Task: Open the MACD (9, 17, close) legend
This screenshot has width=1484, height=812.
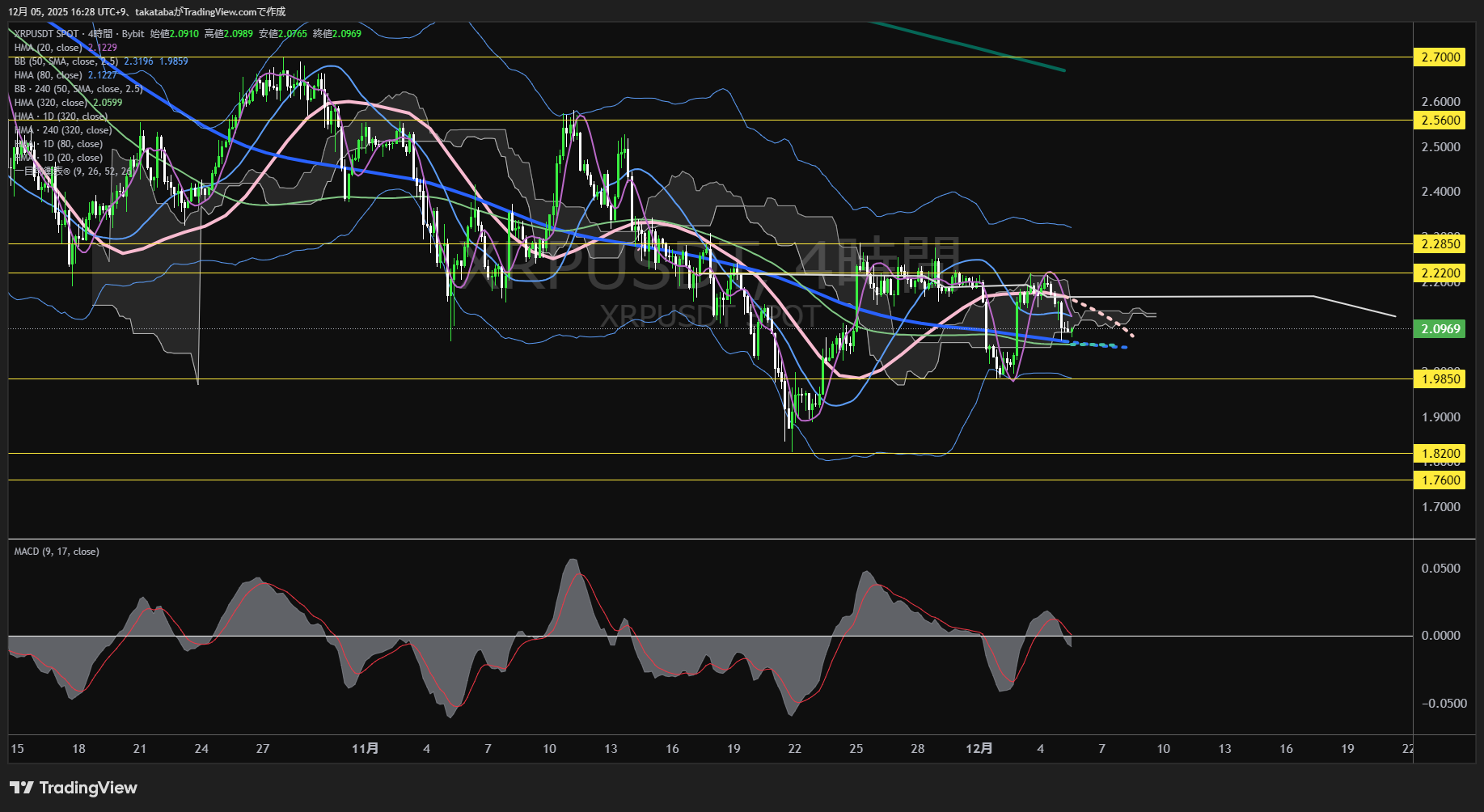Action: coord(57,552)
